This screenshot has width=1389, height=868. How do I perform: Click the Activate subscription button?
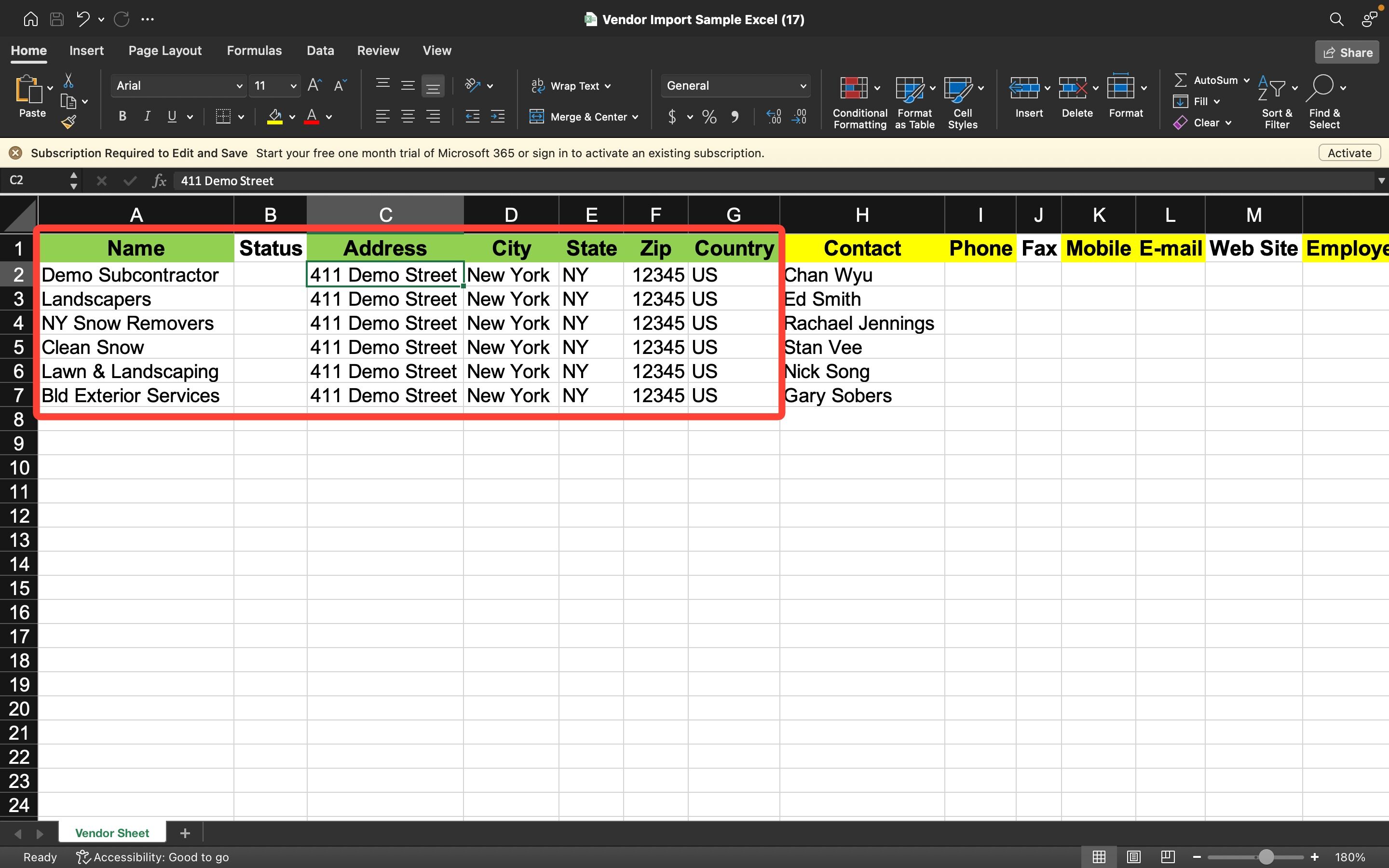[x=1349, y=153]
